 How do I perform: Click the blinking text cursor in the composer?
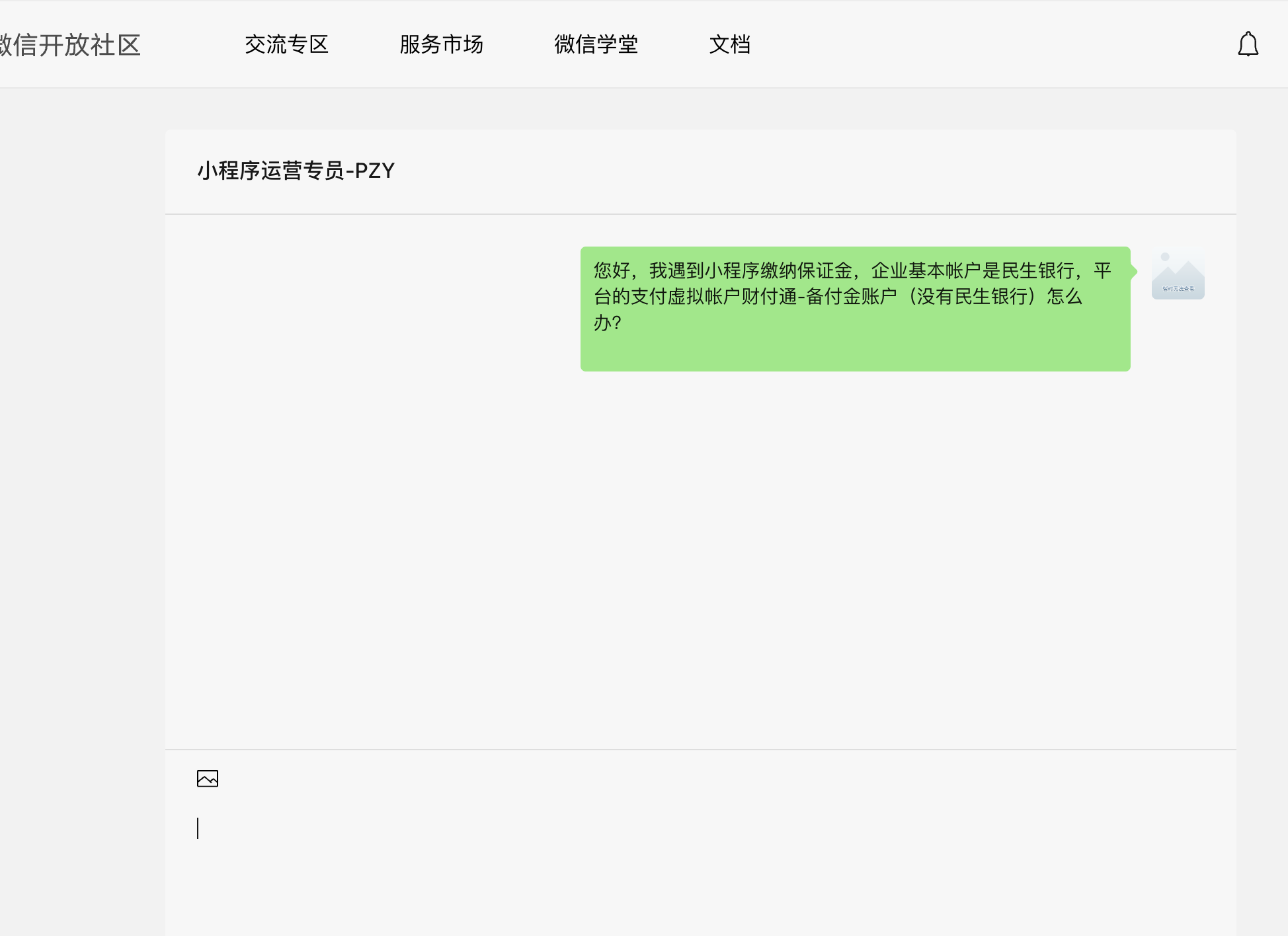click(198, 828)
